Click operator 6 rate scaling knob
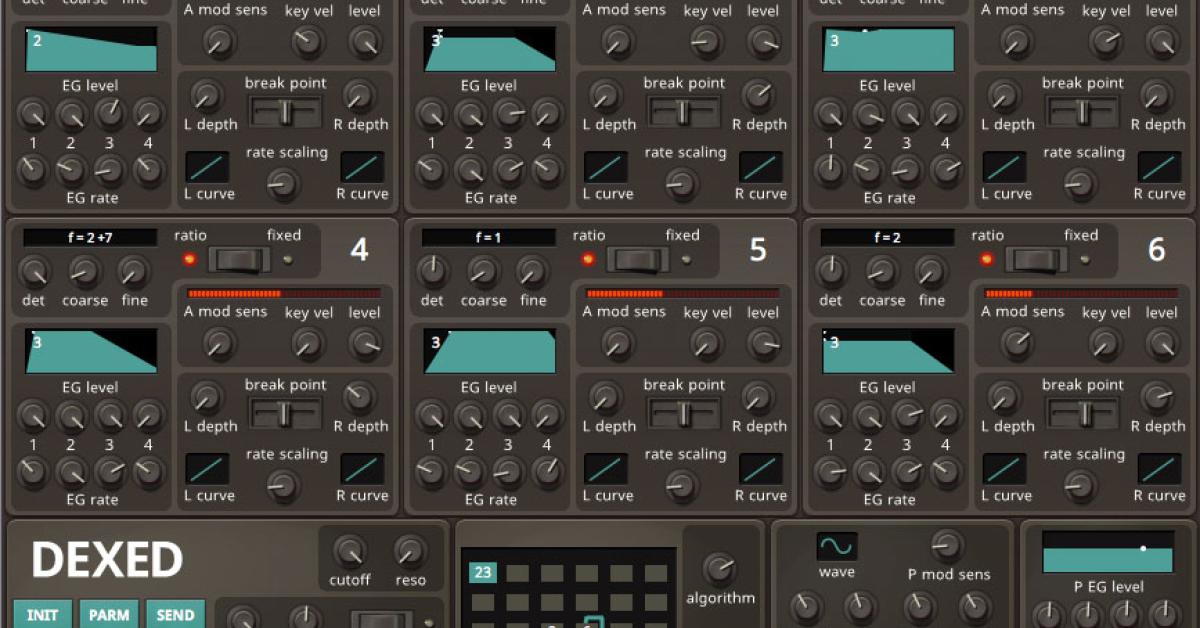This screenshot has width=1200, height=628. tap(1080, 485)
